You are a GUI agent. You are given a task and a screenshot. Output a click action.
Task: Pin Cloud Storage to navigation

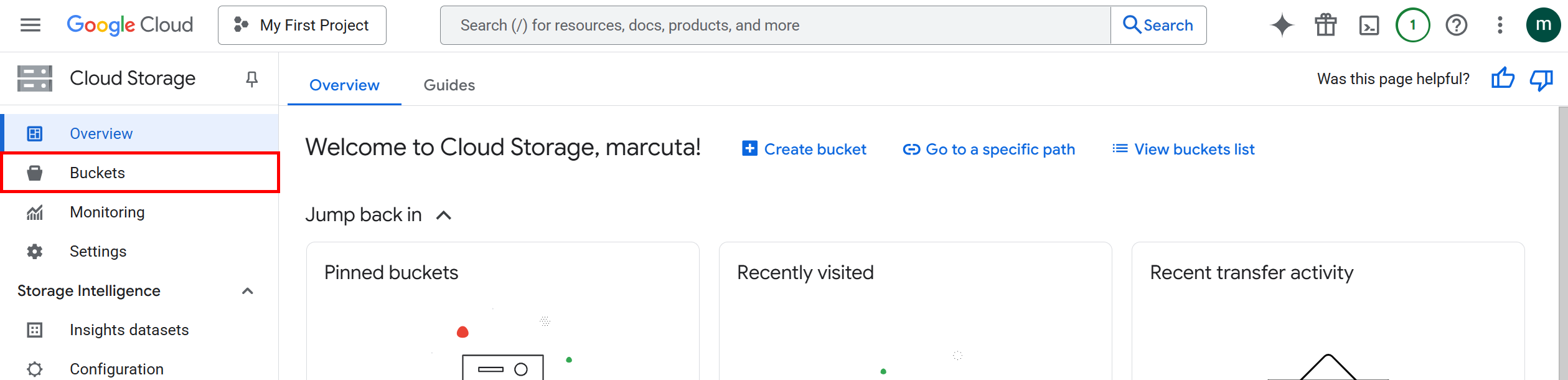point(251,78)
